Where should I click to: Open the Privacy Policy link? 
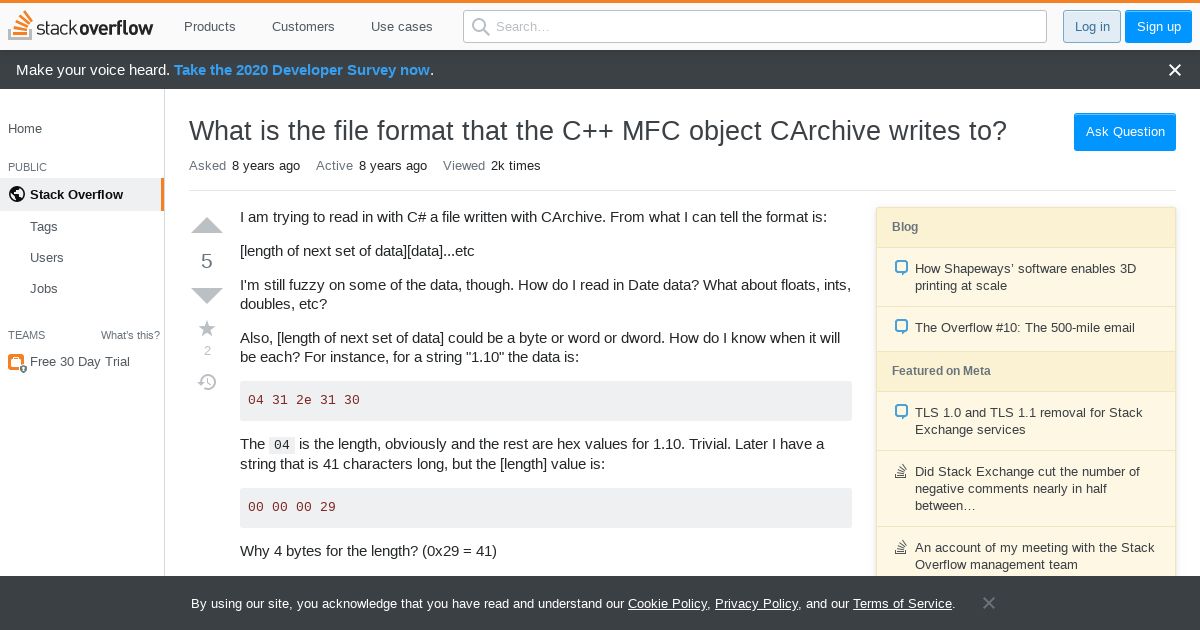tap(756, 604)
